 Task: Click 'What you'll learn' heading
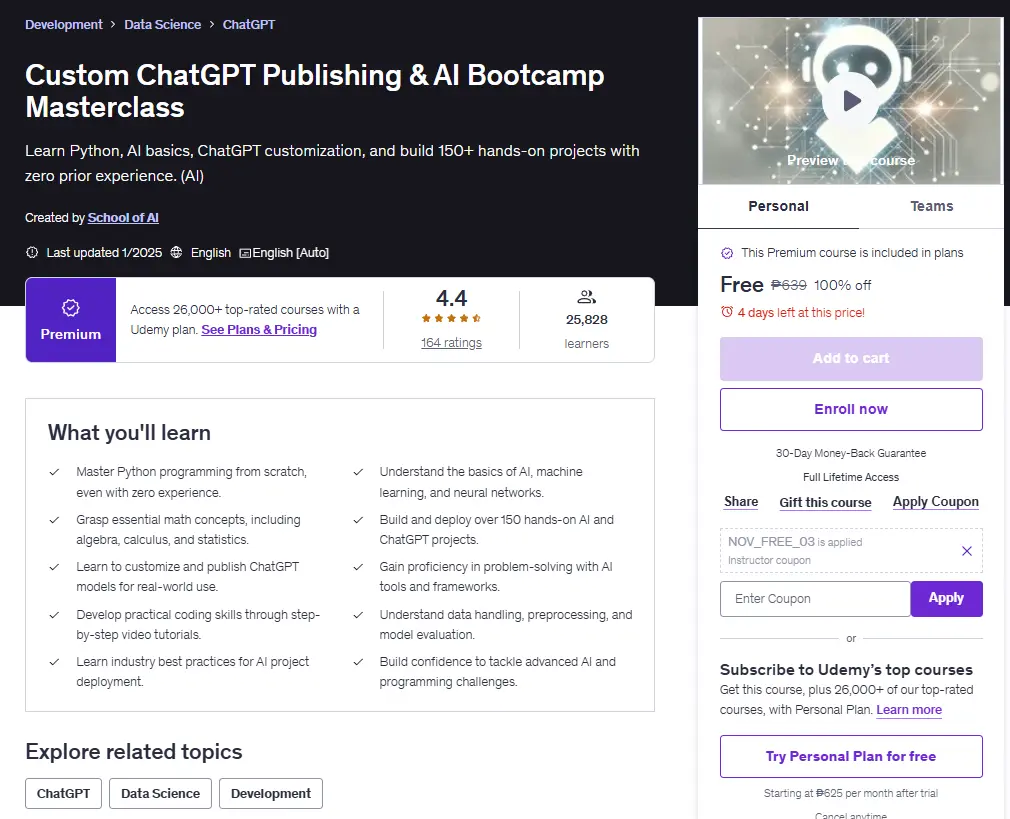[x=129, y=432]
